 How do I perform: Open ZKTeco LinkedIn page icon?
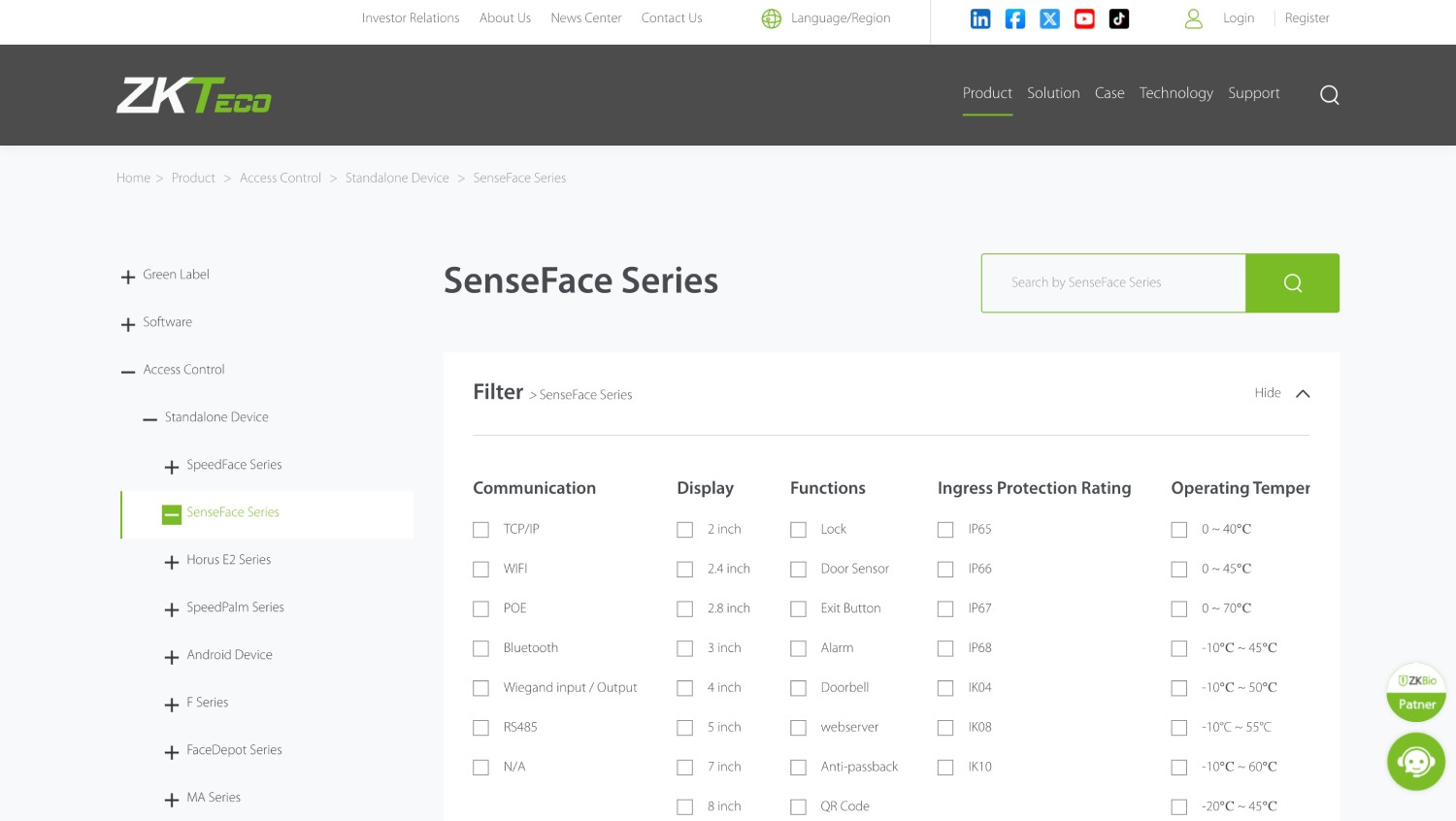(x=980, y=18)
